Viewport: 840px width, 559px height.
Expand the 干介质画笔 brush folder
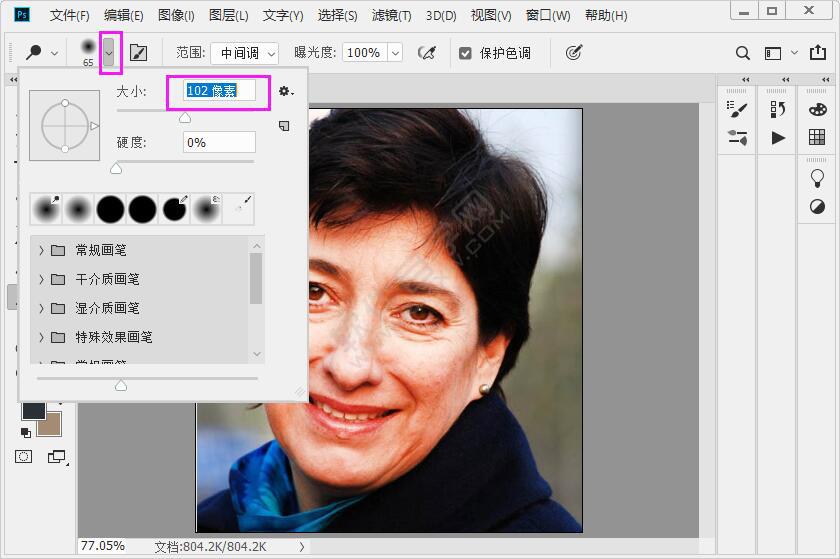point(41,279)
